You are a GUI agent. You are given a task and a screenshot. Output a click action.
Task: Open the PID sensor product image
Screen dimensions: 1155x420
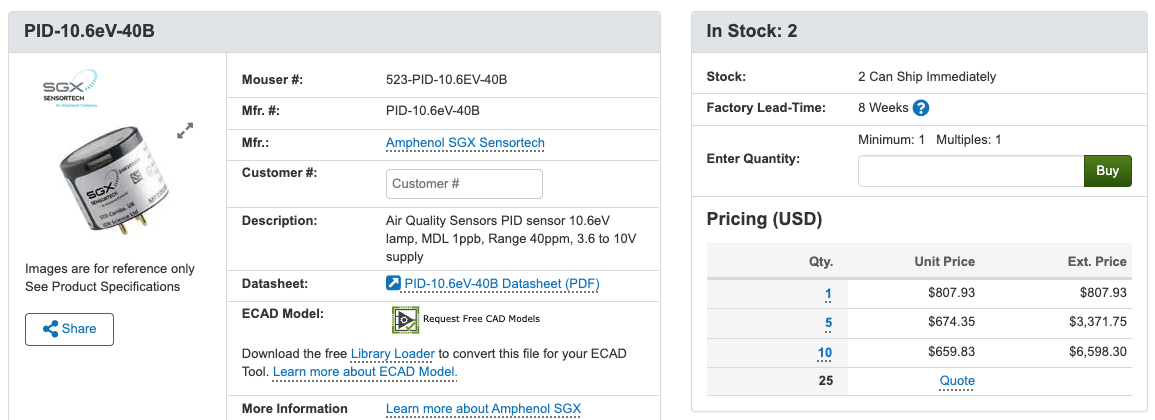pos(115,183)
